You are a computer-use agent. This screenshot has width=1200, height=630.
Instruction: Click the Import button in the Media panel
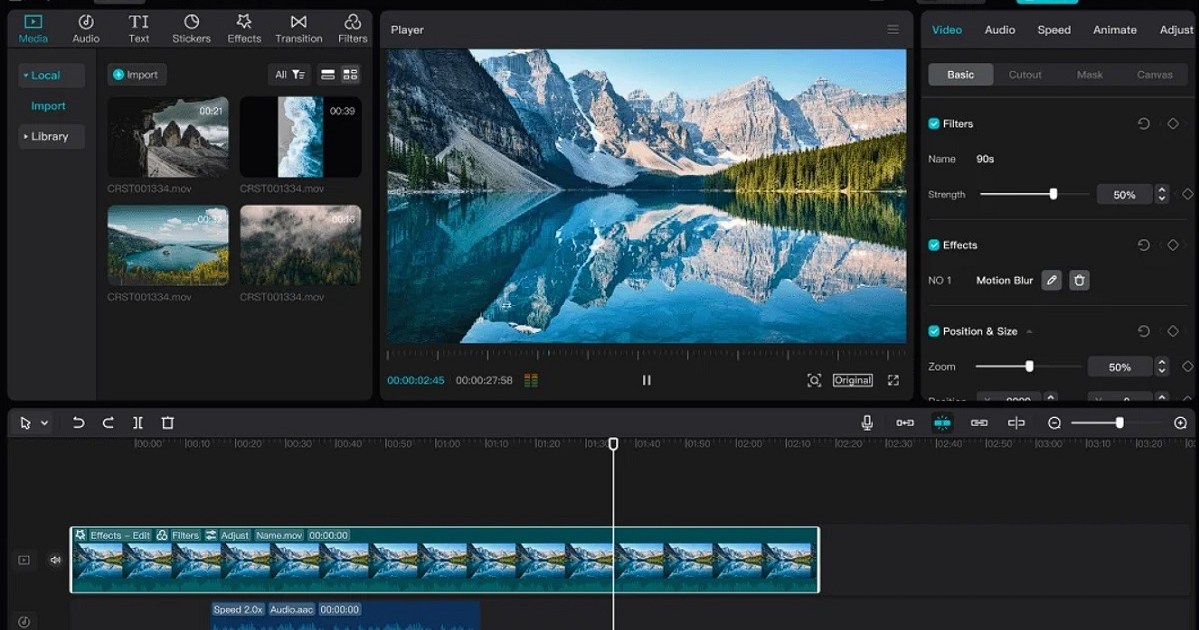(136, 74)
